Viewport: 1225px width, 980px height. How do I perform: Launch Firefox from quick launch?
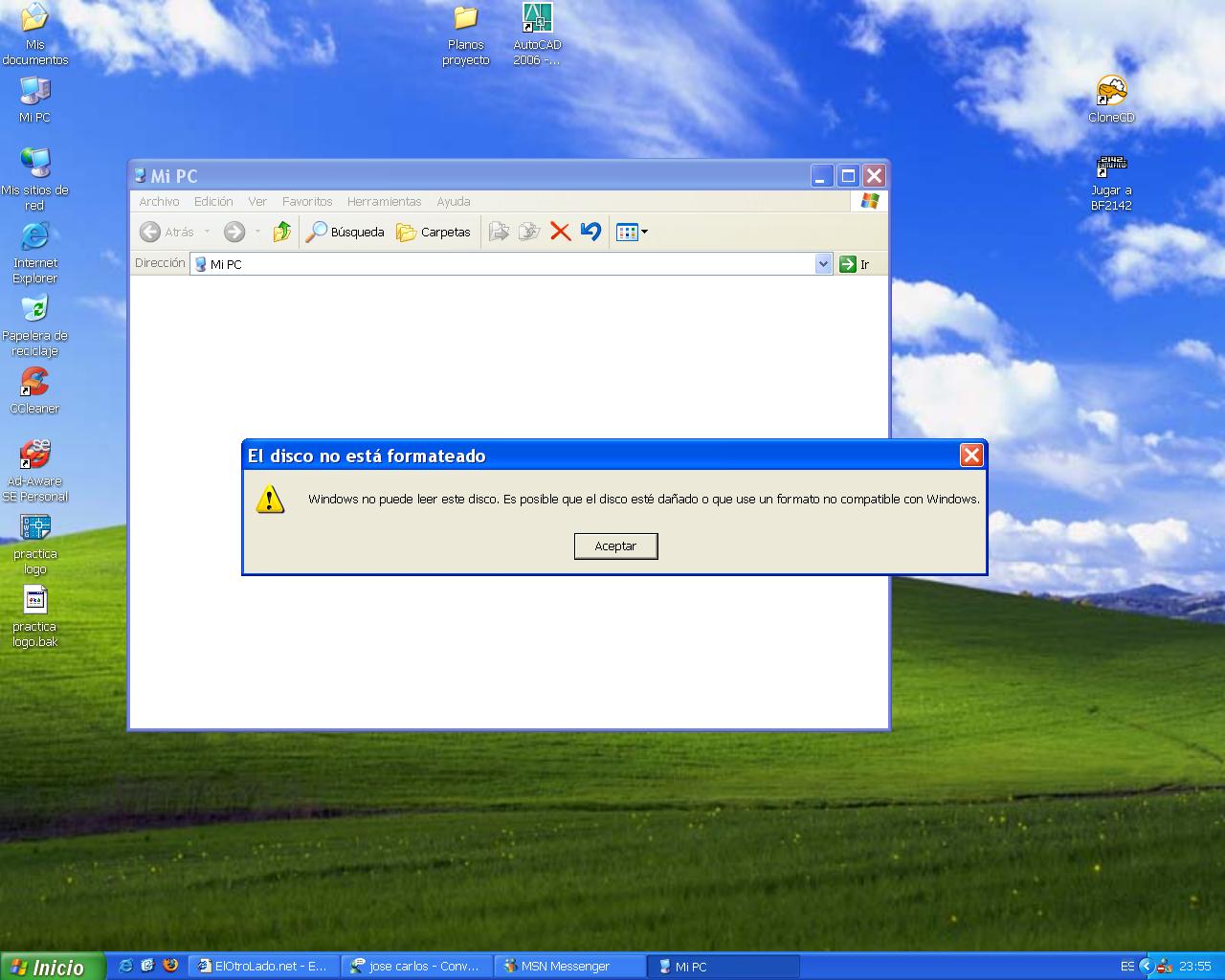tap(170, 966)
